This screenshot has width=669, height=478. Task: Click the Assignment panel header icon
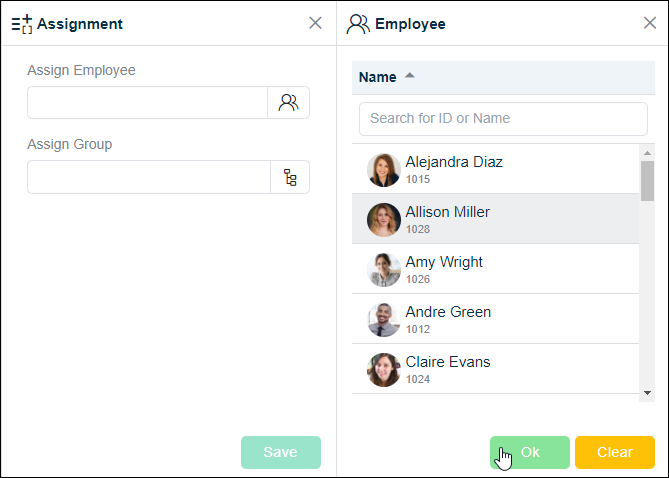pyautogui.click(x=22, y=24)
